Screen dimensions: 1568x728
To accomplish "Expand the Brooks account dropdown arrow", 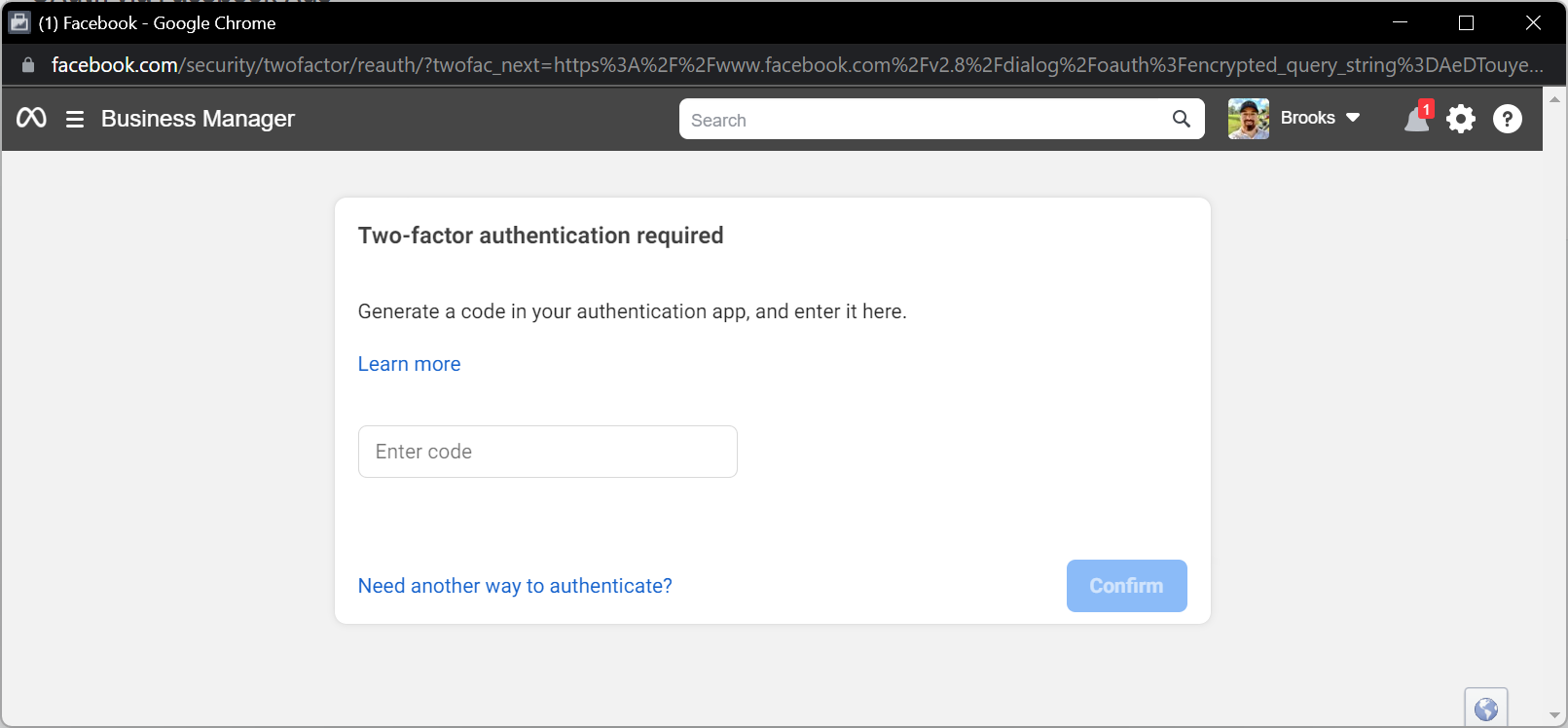I will click(x=1353, y=118).
